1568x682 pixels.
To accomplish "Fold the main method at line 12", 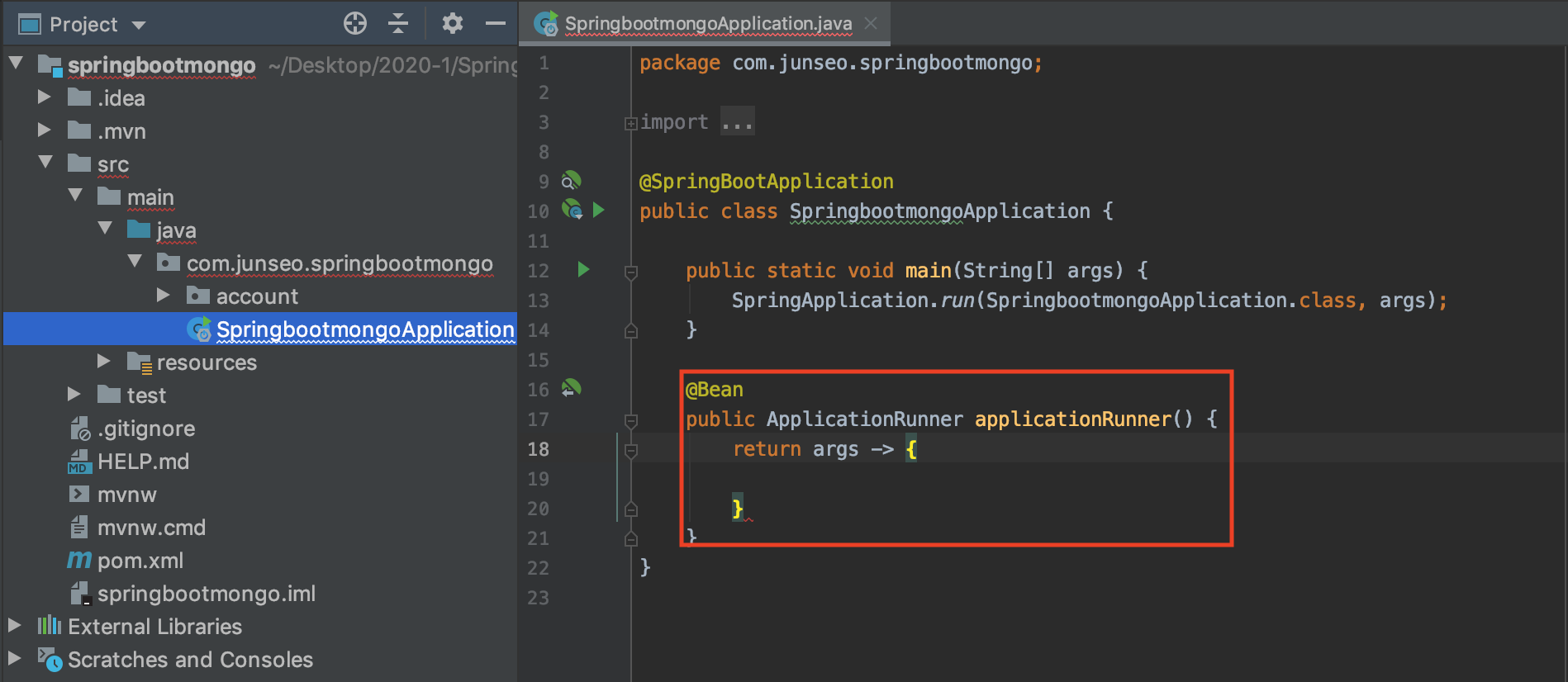I will pos(630,272).
